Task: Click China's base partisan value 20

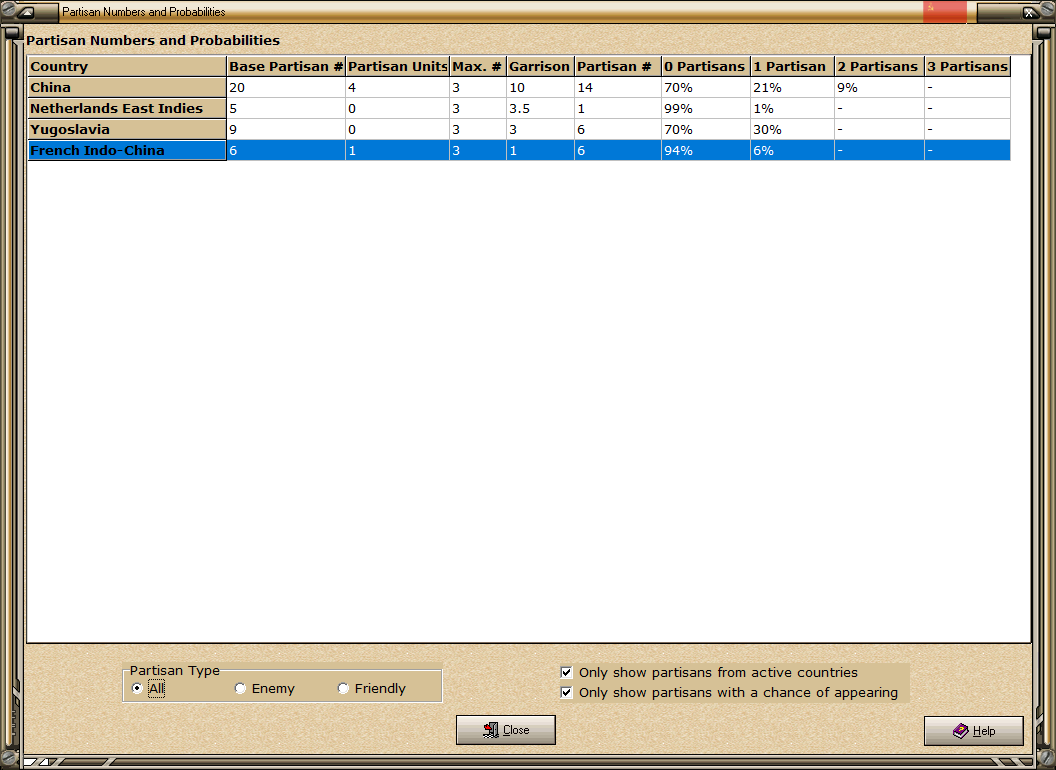Action: (286, 88)
